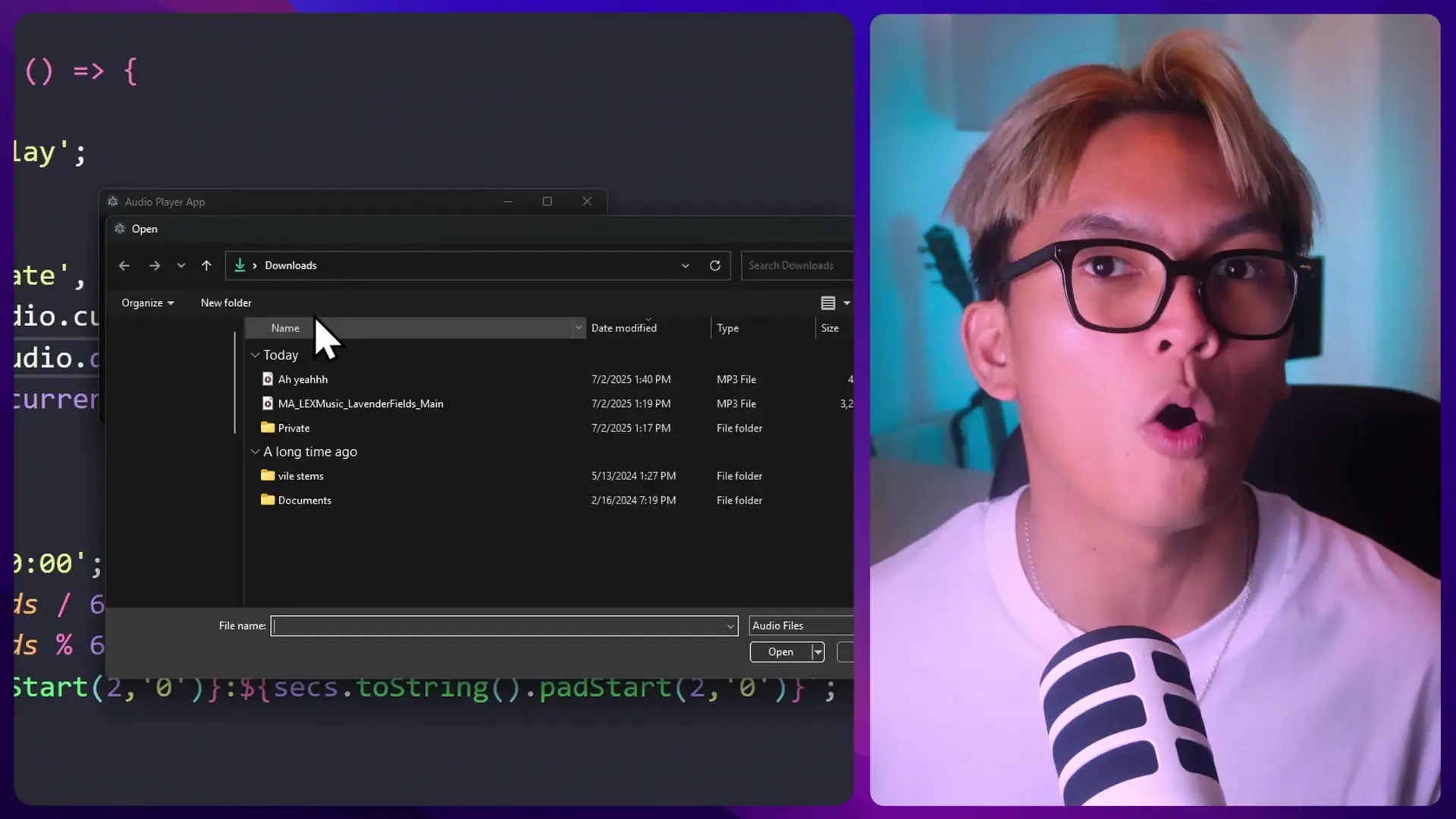Maximize the Audio Player App window
The image size is (1456, 819).
548,202
